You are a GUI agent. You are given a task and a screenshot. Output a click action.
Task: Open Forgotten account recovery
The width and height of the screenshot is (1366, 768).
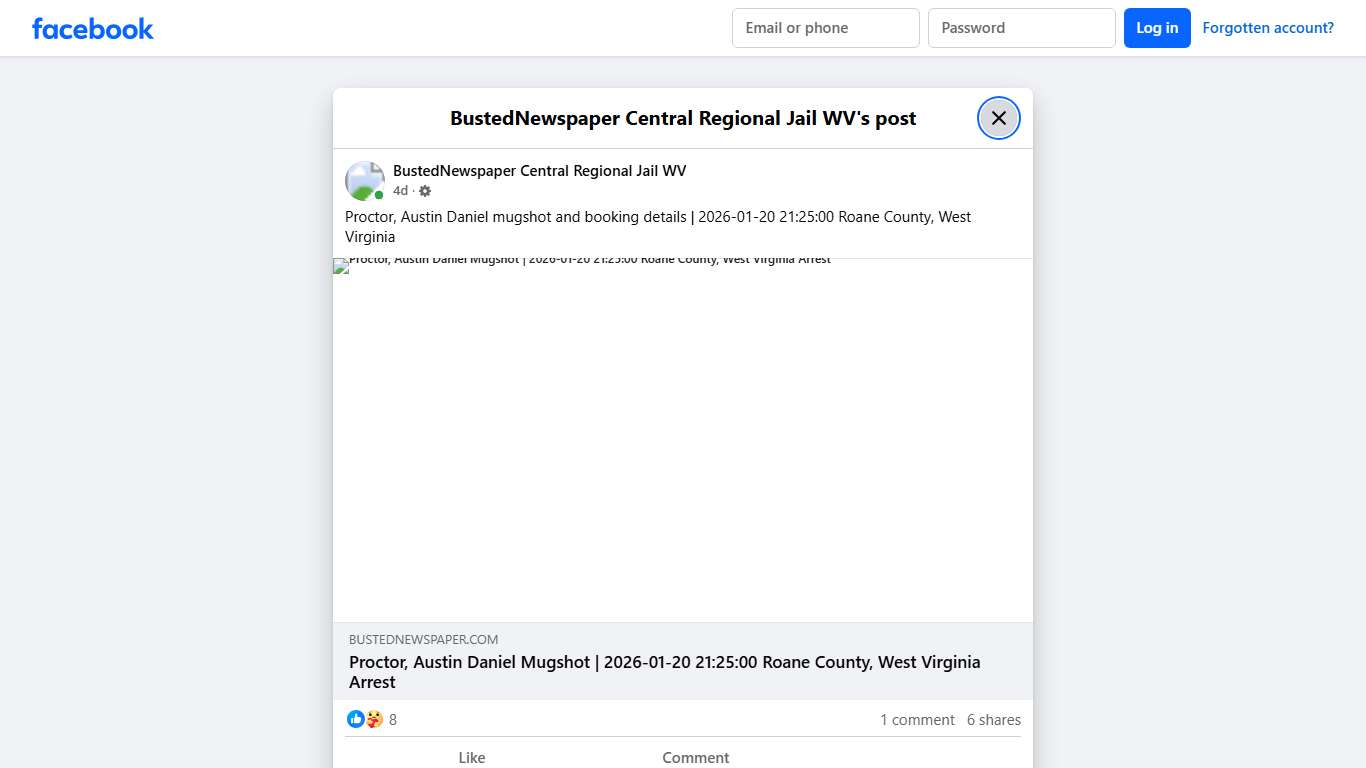click(x=1268, y=27)
